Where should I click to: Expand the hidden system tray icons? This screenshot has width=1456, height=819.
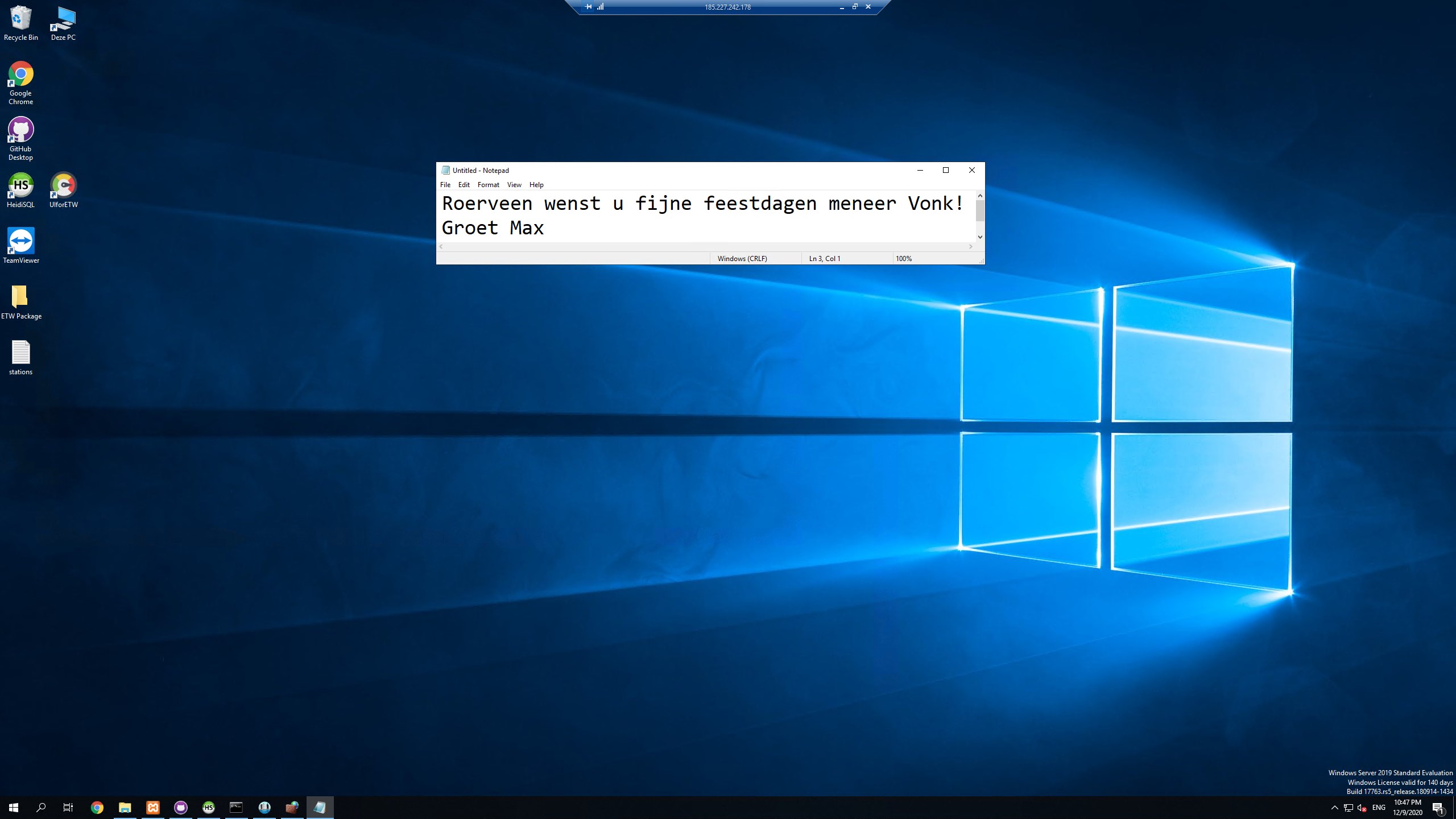pyautogui.click(x=1334, y=808)
